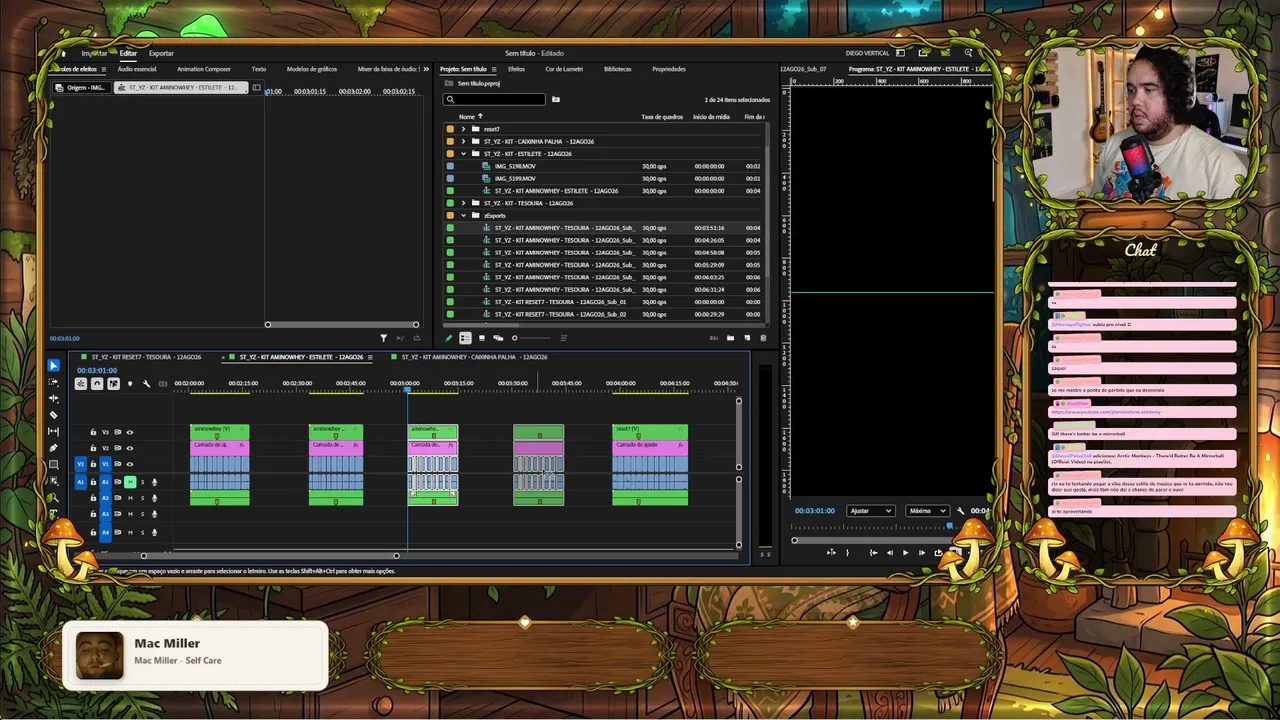Image resolution: width=1280 pixels, height=720 pixels.
Task: Play the sequence in Program monitor
Action: [906, 552]
